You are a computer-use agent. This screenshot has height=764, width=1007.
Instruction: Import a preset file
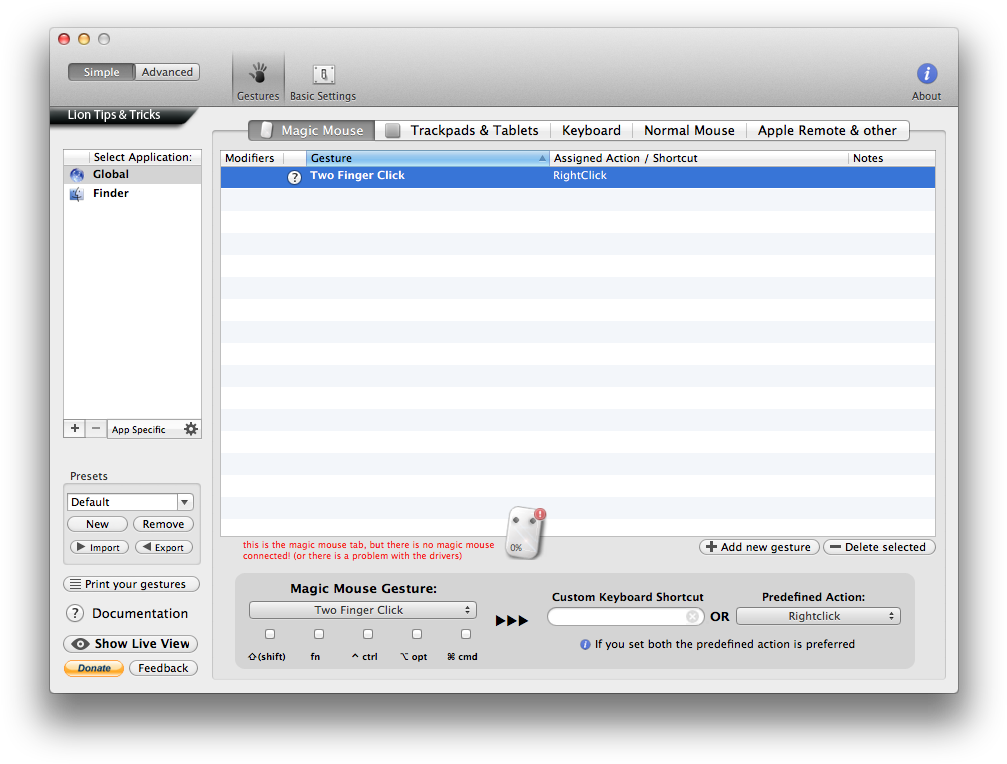tap(99, 547)
